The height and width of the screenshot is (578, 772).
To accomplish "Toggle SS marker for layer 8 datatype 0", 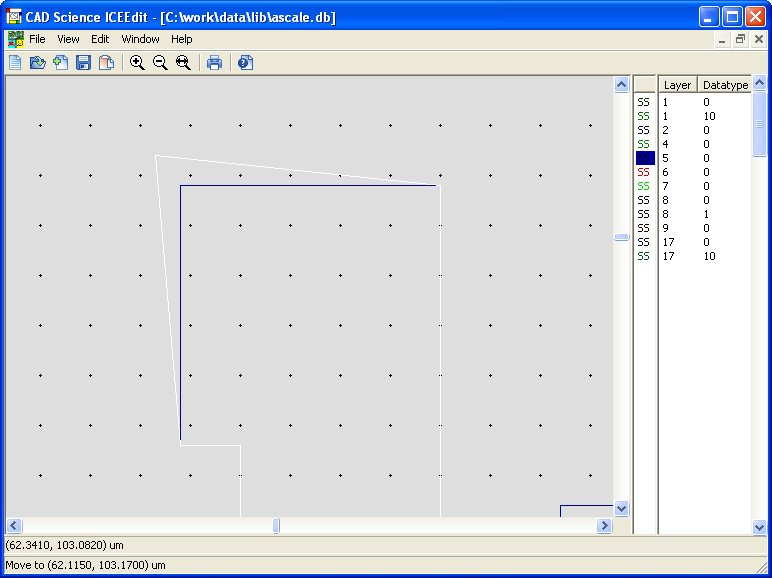I will [x=643, y=200].
